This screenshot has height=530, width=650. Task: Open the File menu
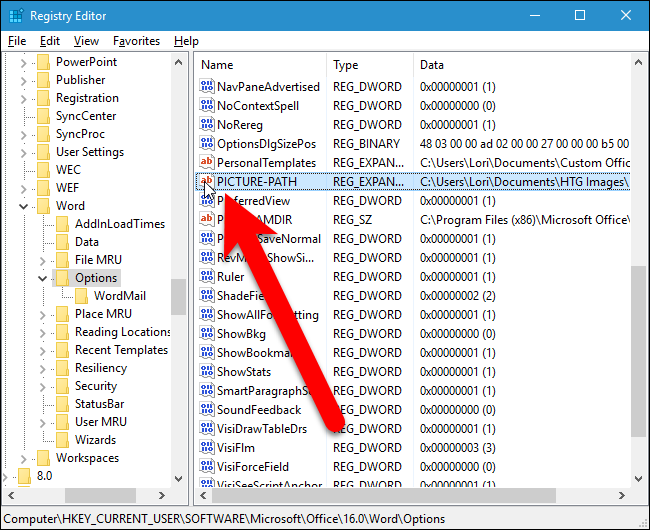(17, 41)
